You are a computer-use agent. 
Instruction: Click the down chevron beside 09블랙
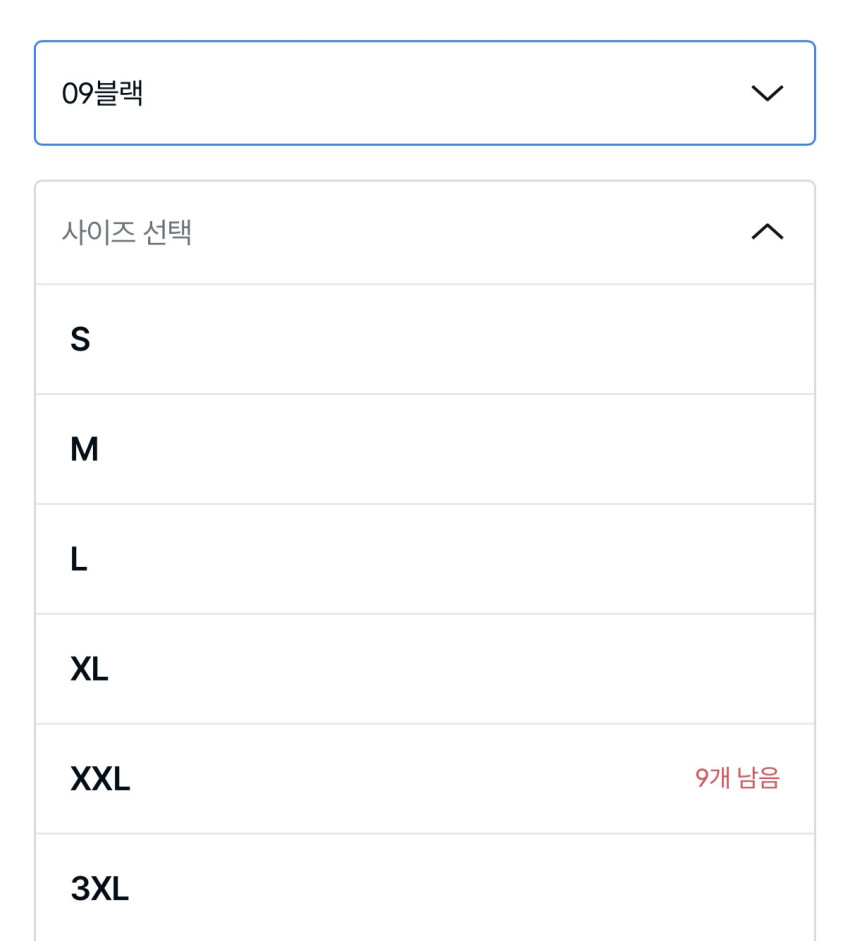click(x=767, y=93)
